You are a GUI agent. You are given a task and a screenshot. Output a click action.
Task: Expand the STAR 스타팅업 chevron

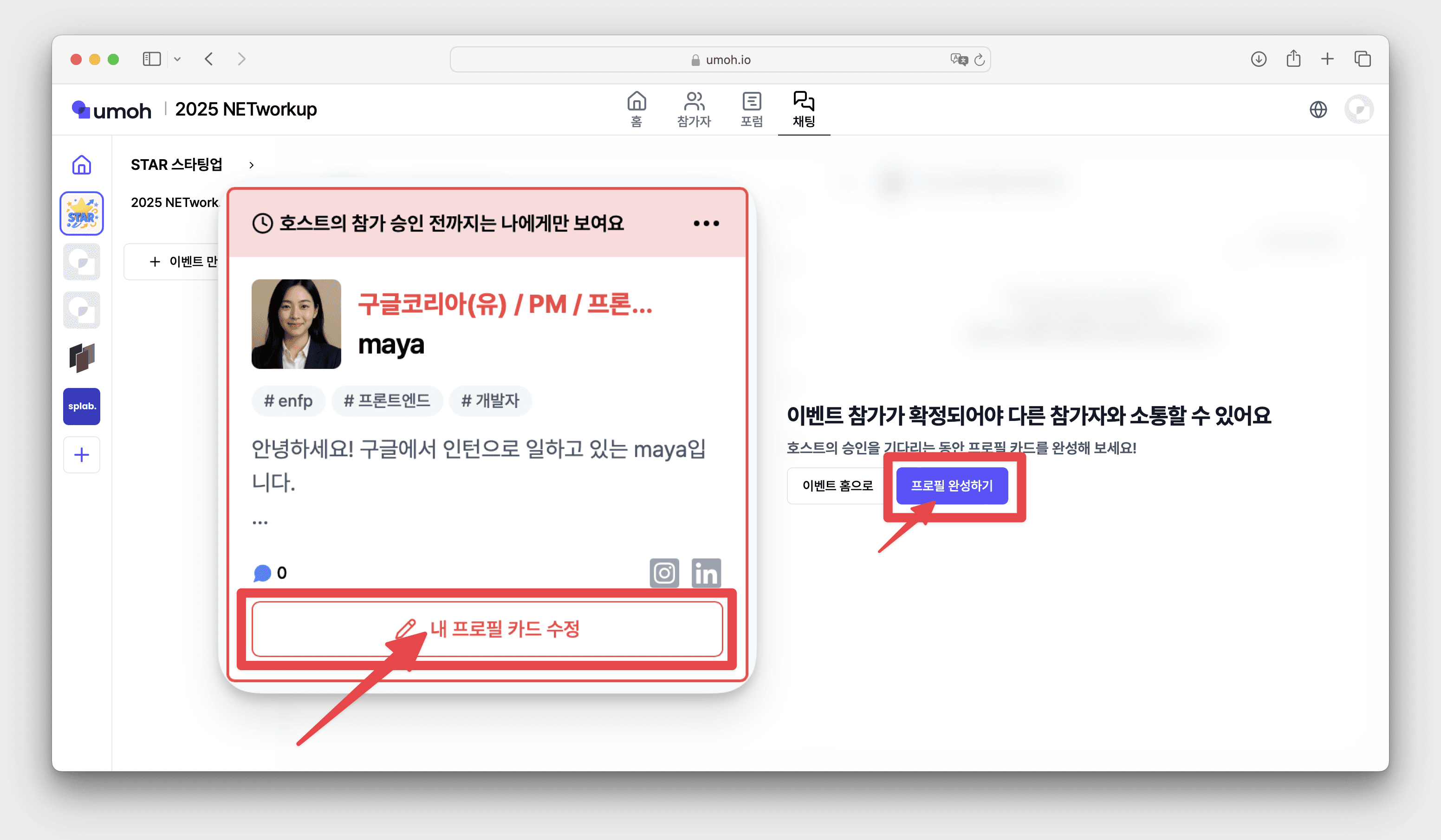(251, 165)
